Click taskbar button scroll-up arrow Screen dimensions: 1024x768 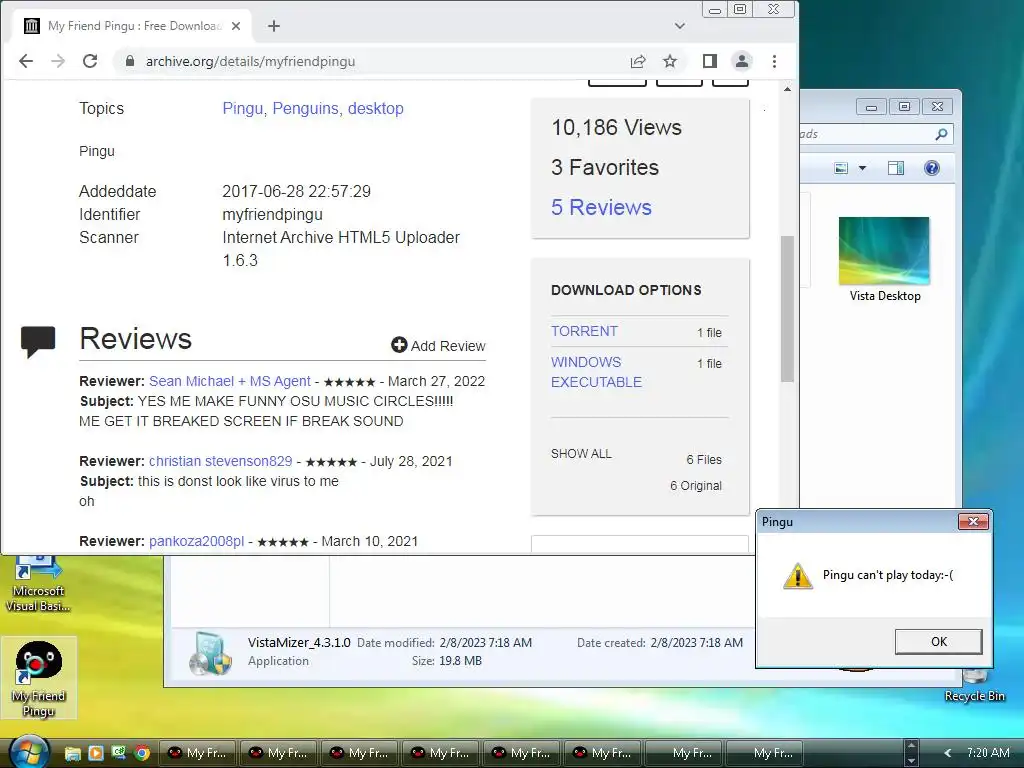[912, 746]
